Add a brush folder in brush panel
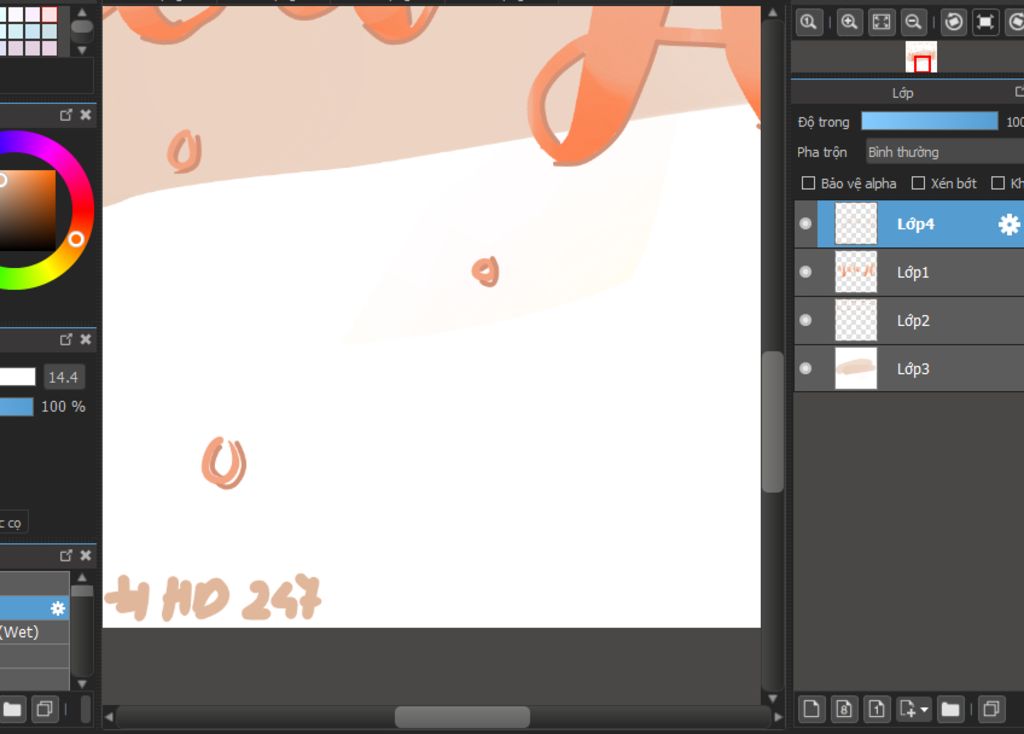 12,709
